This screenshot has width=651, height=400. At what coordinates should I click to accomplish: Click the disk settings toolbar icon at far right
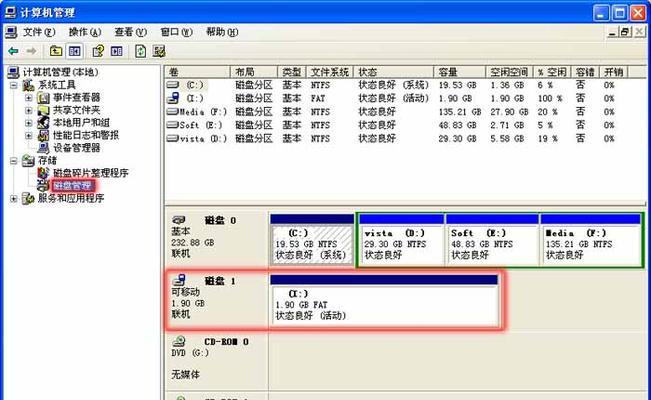point(159,51)
